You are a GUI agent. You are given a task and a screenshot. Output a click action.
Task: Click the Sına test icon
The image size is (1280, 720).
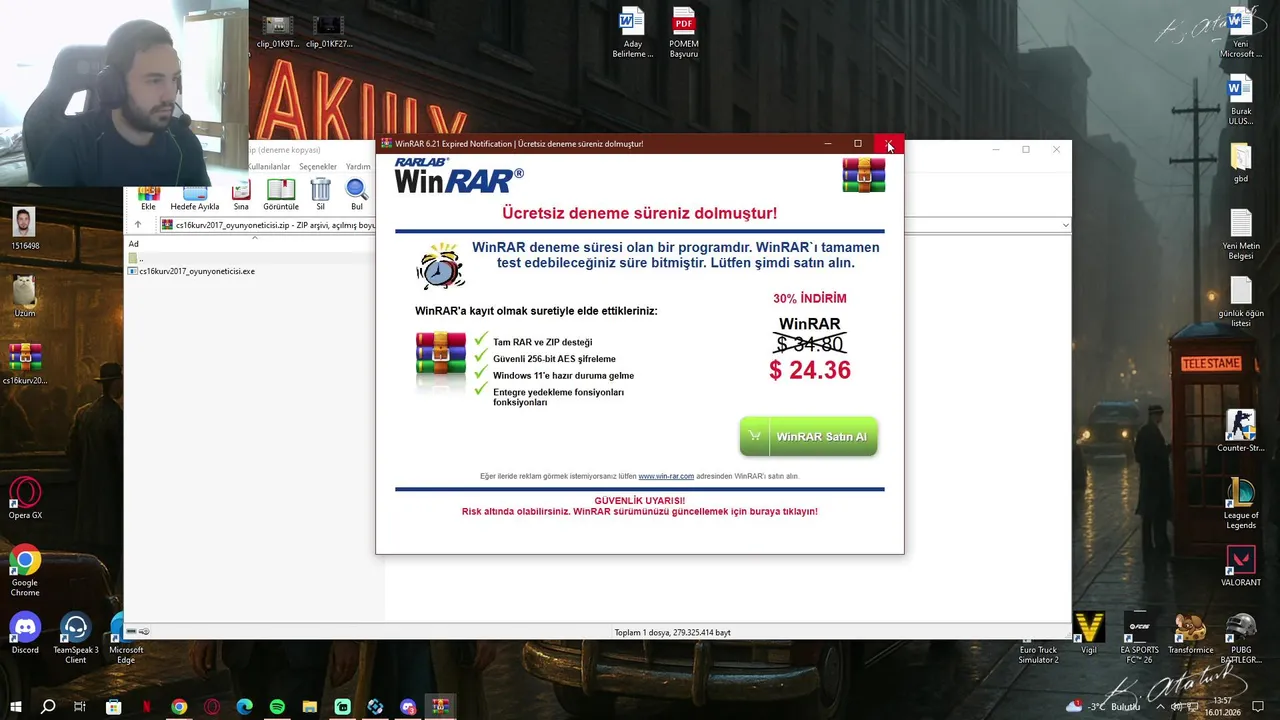(x=241, y=195)
